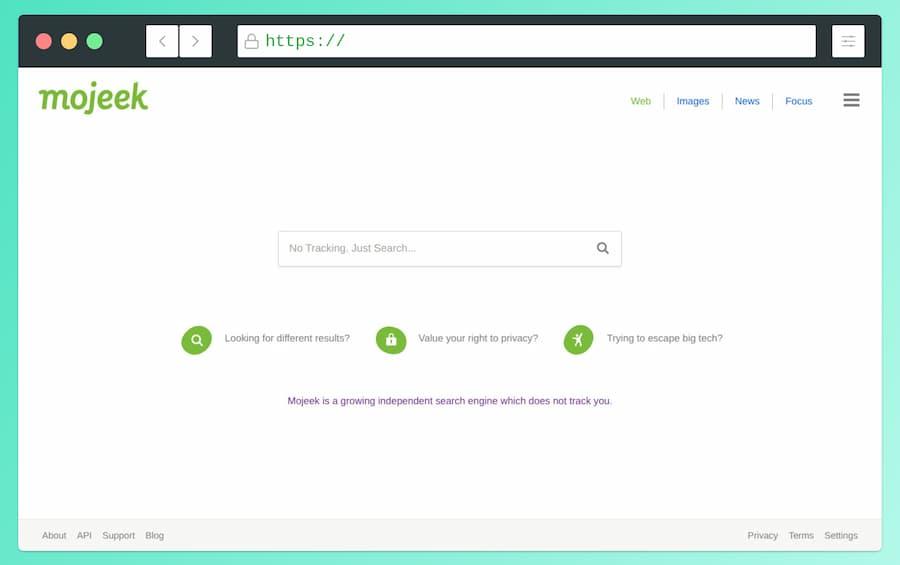
Task: Go back with the browser back arrow
Action: pos(162,41)
